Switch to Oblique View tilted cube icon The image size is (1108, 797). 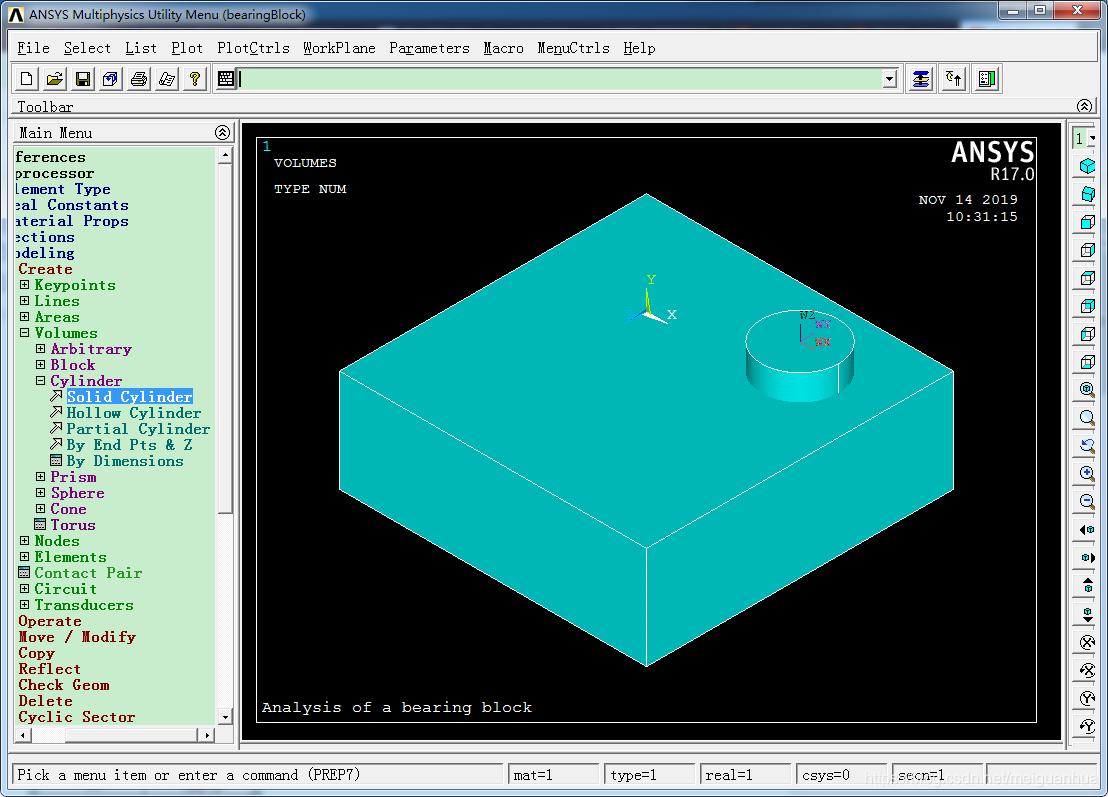tap(1088, 194)
